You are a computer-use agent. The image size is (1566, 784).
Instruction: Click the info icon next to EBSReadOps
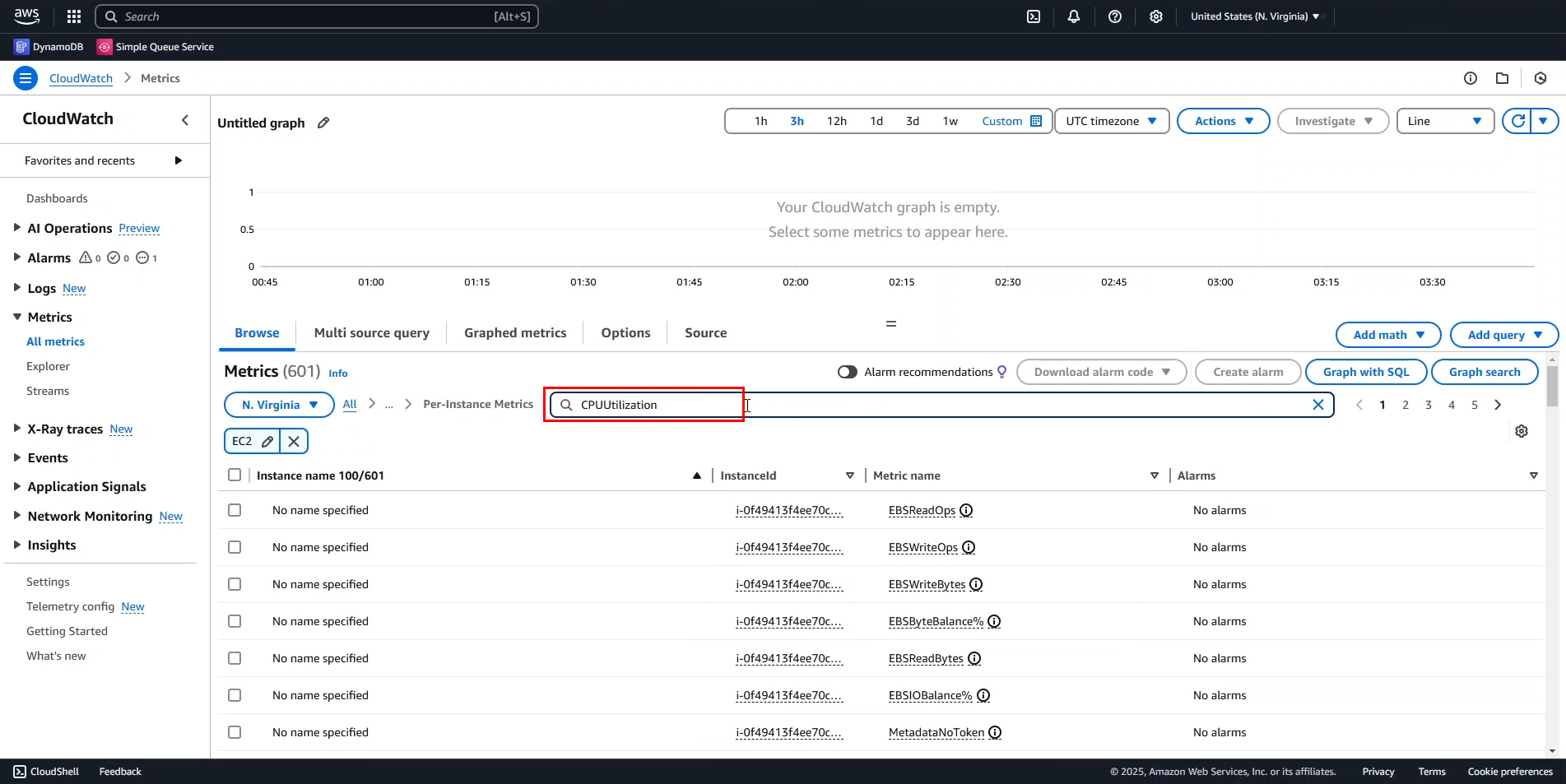click(x=967, y=510)
